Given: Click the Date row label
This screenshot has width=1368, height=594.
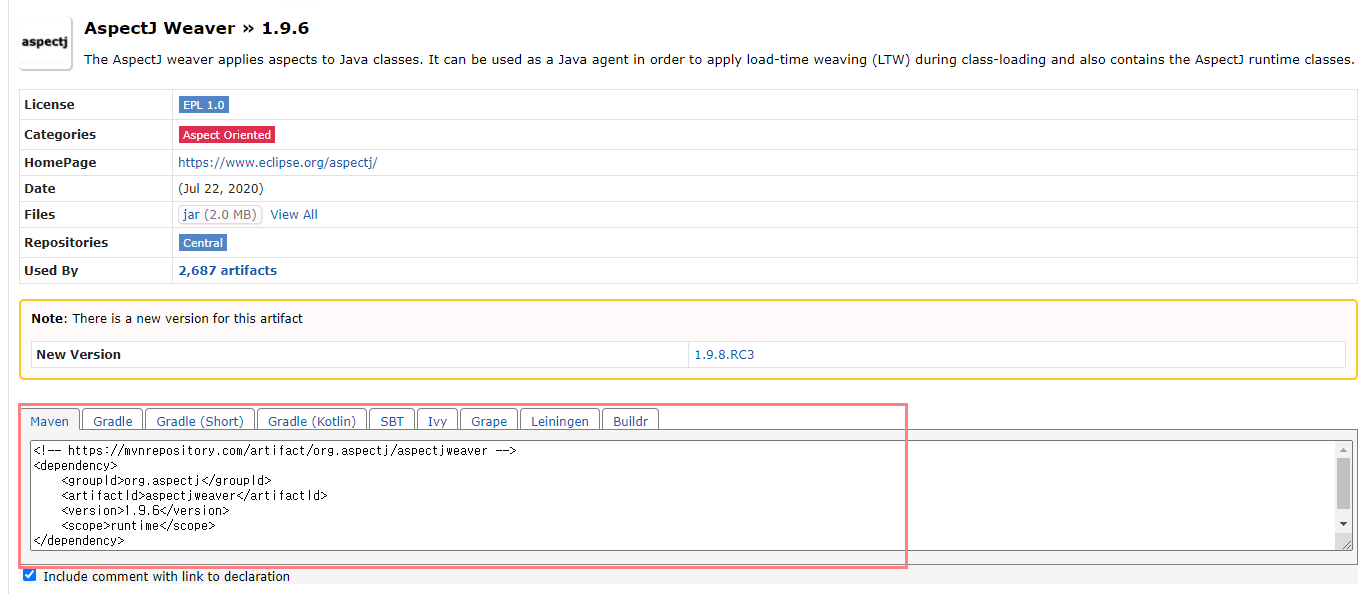Looking at the screenshot, I should [40, 188].
